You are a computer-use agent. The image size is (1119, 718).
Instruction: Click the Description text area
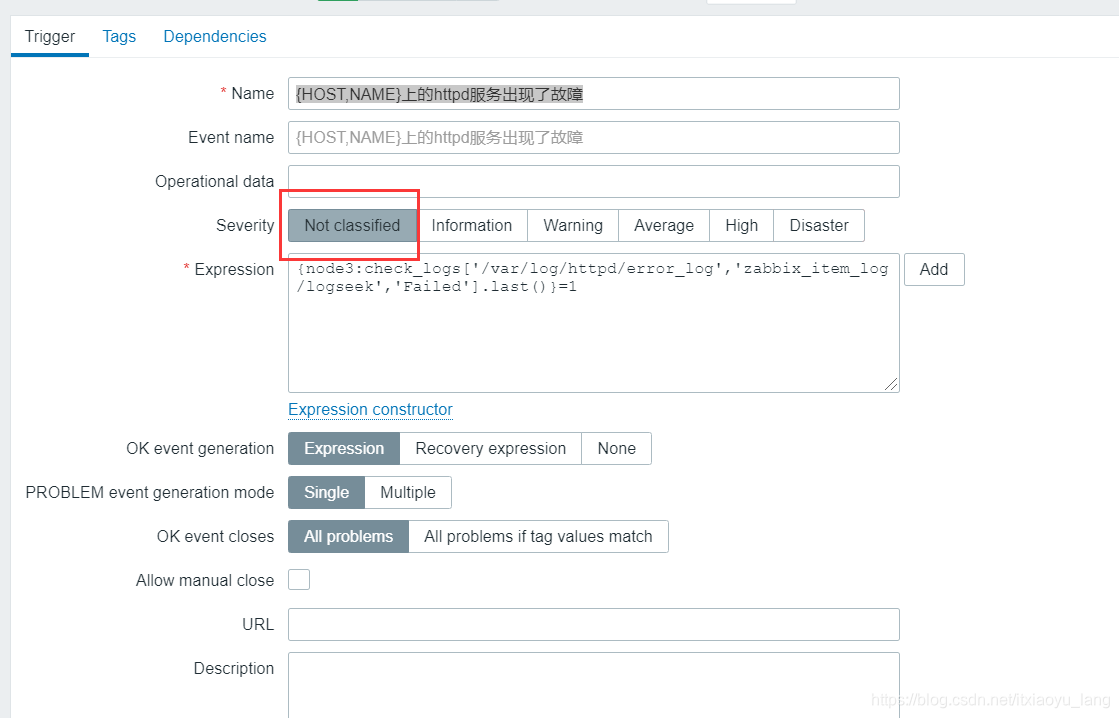point(593,685)
